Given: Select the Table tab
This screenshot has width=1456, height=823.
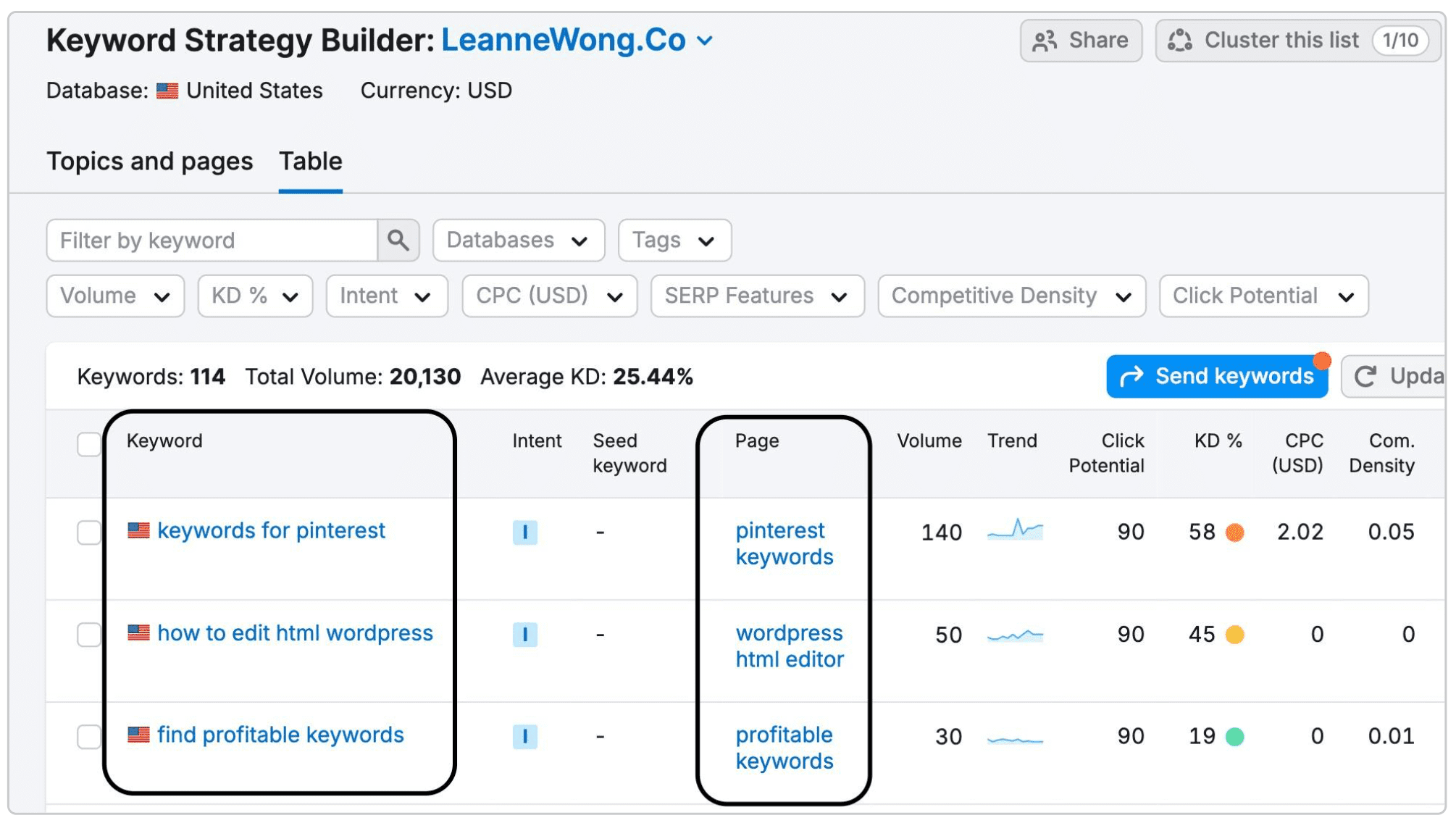Looking at the screenshot, I should [310, 161].
